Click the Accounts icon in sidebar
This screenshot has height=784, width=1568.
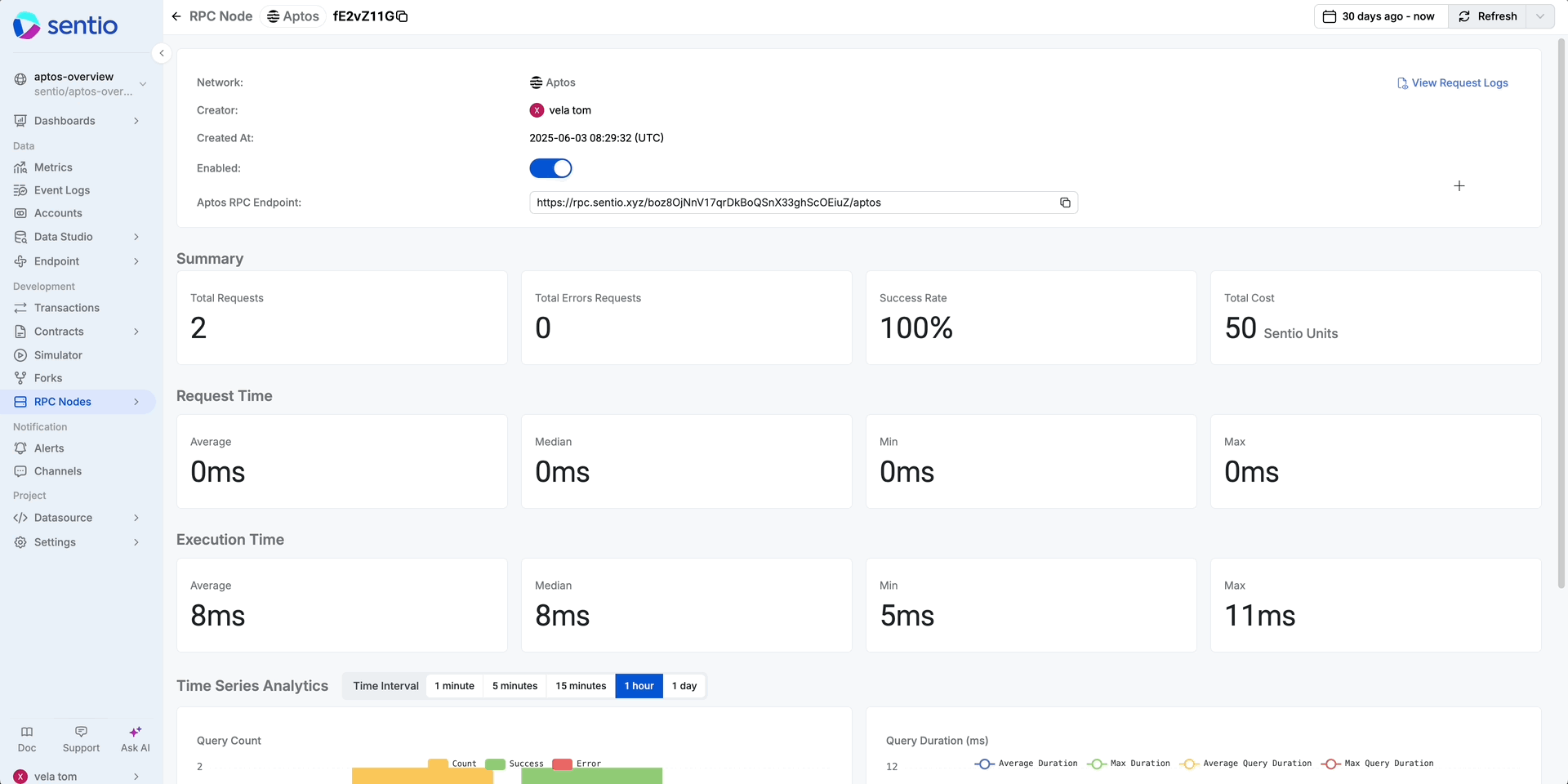pos(20,213)
